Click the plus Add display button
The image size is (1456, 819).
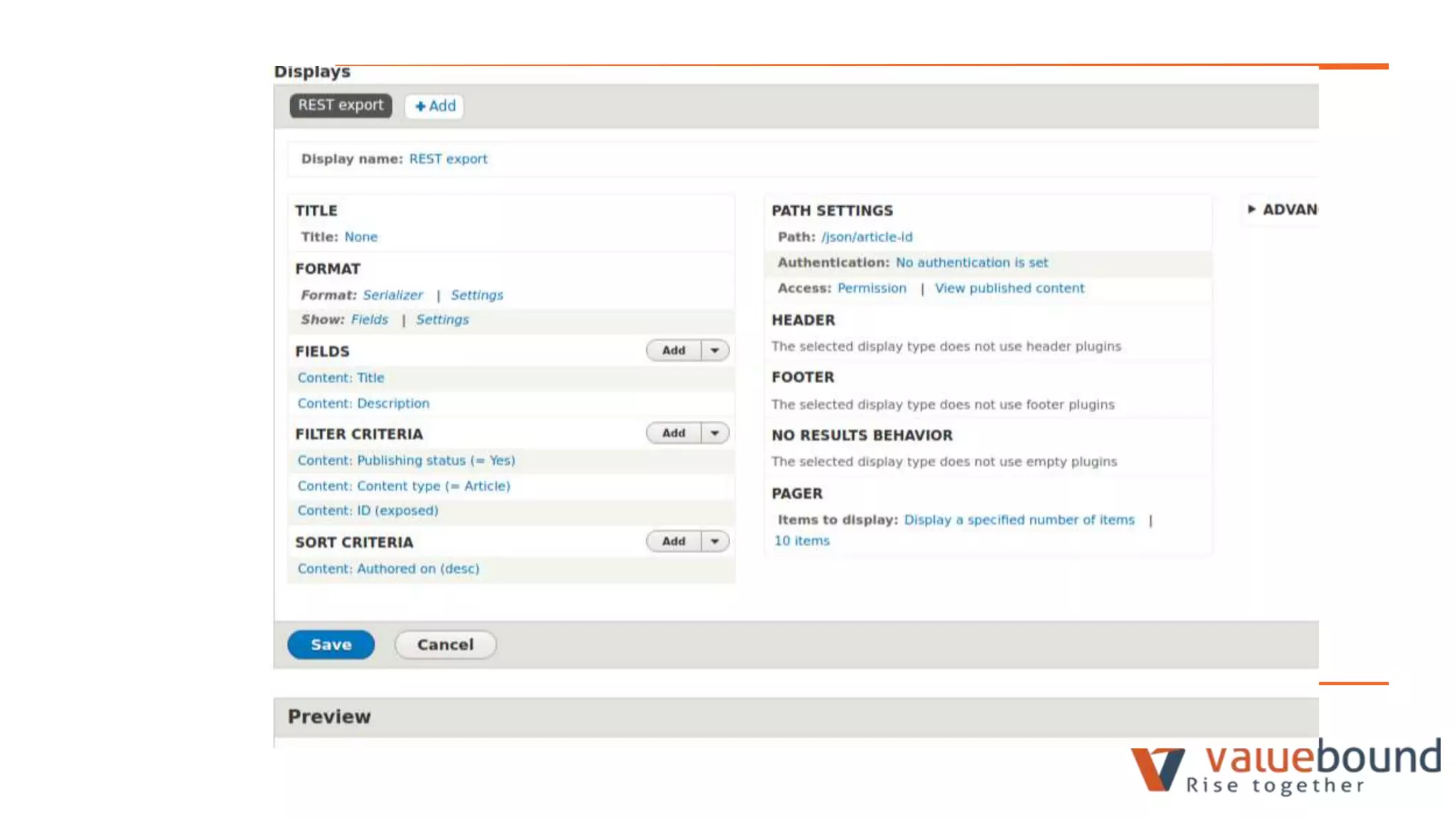434,106
